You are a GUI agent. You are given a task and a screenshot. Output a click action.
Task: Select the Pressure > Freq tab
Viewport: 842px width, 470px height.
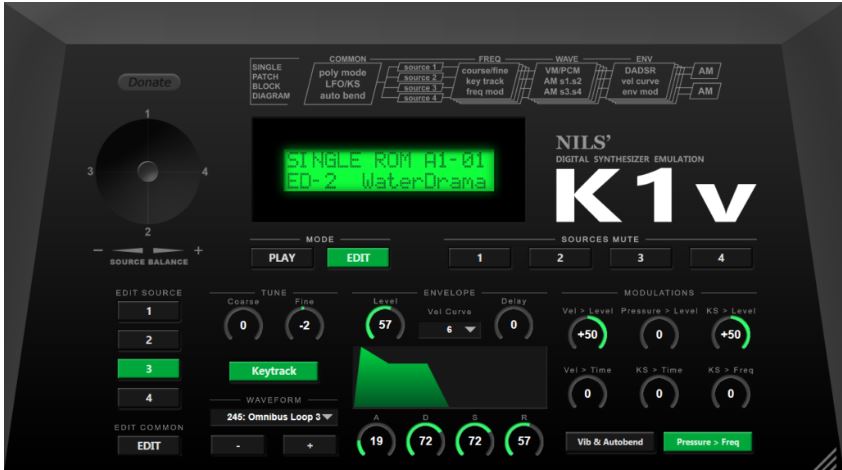[x=708, y=442]
